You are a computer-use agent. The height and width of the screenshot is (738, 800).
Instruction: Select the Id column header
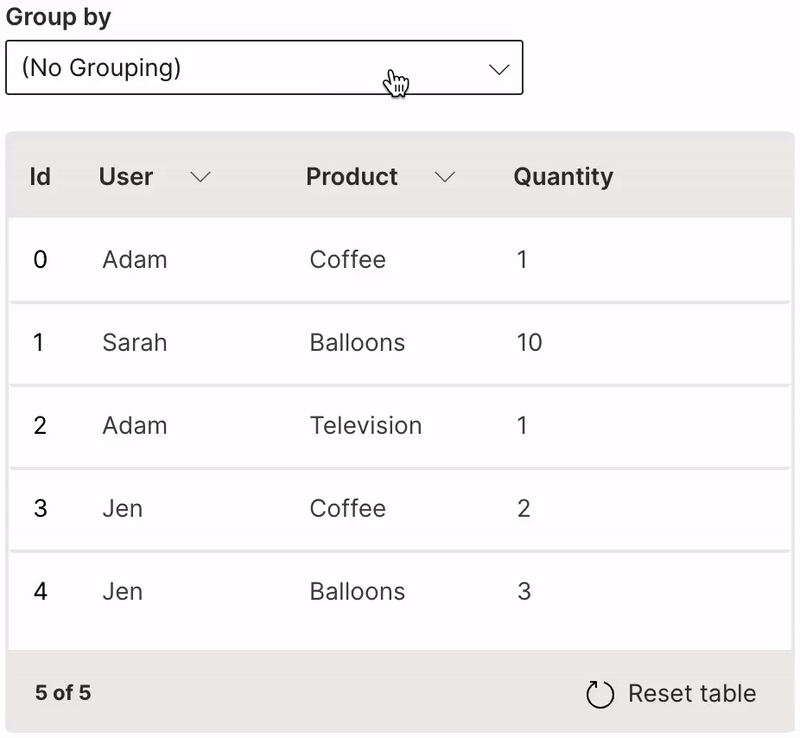pyautogui.click(x=39, y=177)
